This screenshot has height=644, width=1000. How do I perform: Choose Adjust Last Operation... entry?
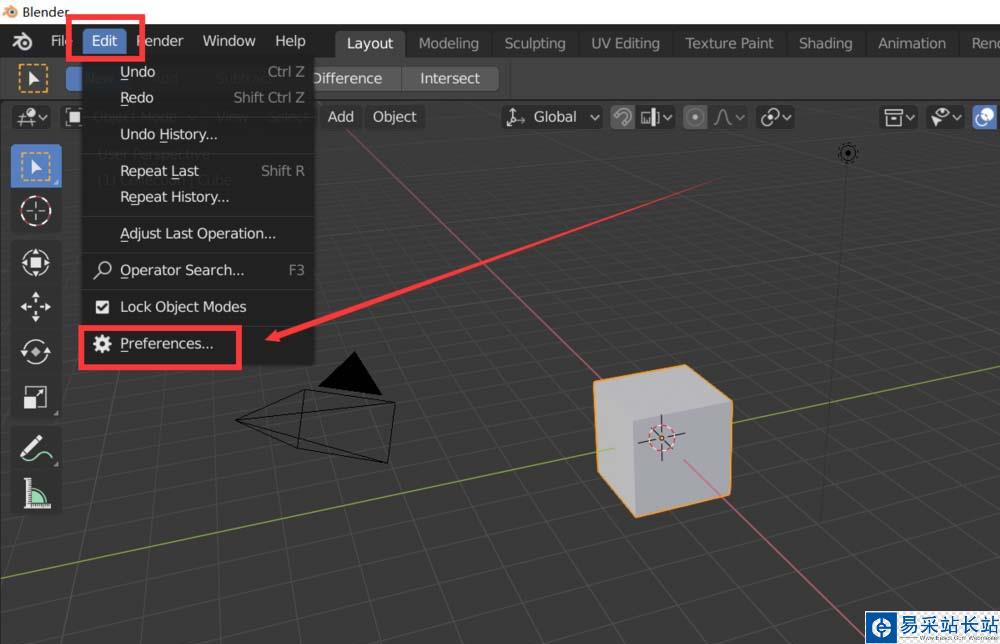(x=198, y=233)
